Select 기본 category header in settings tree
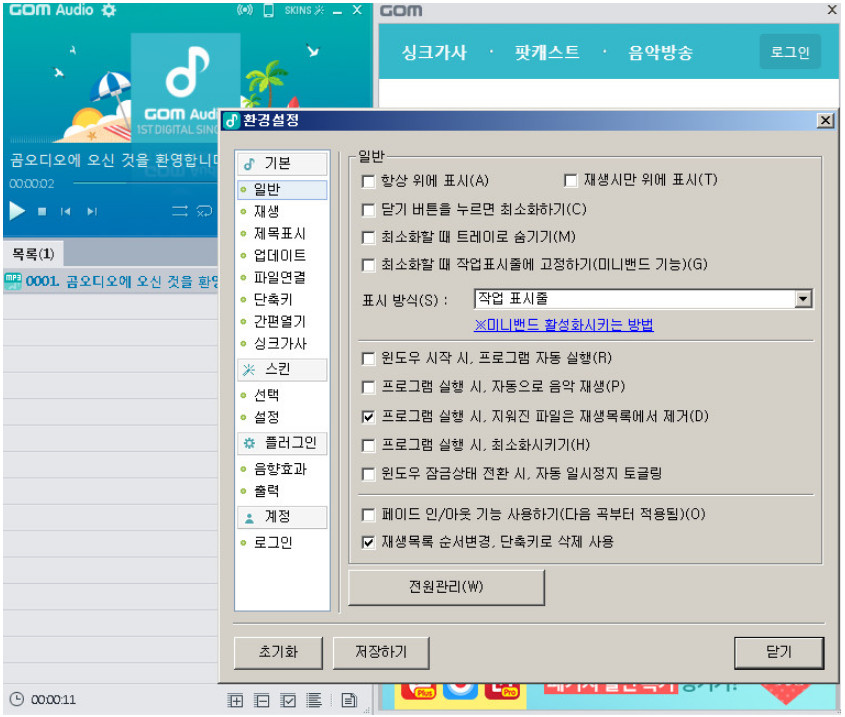 (282, 163)
